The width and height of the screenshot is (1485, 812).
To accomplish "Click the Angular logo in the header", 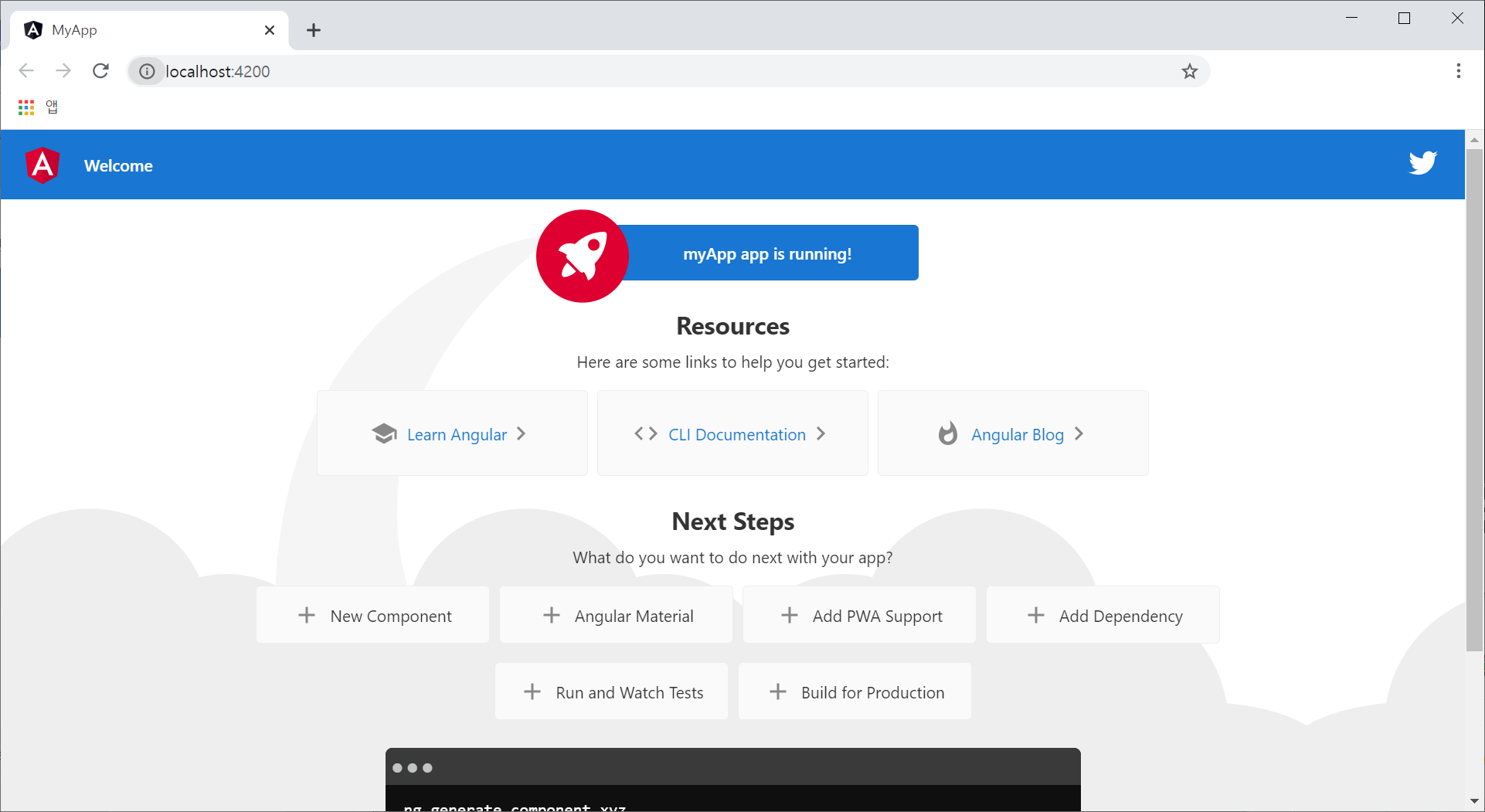I will [42, 165].
